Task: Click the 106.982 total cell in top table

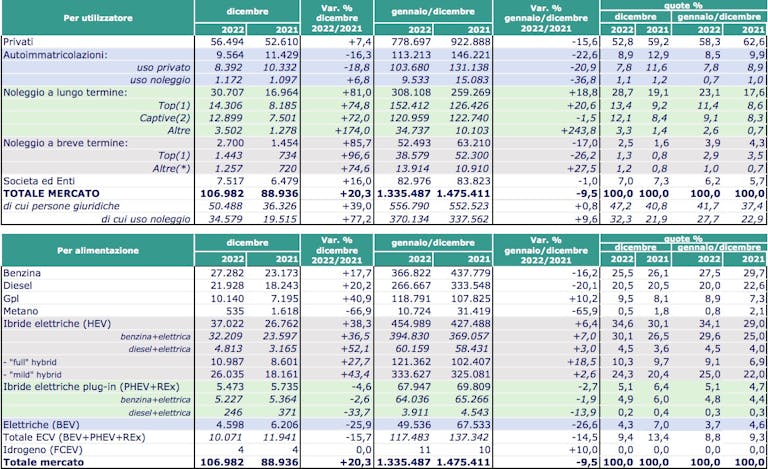Action: 222,193
